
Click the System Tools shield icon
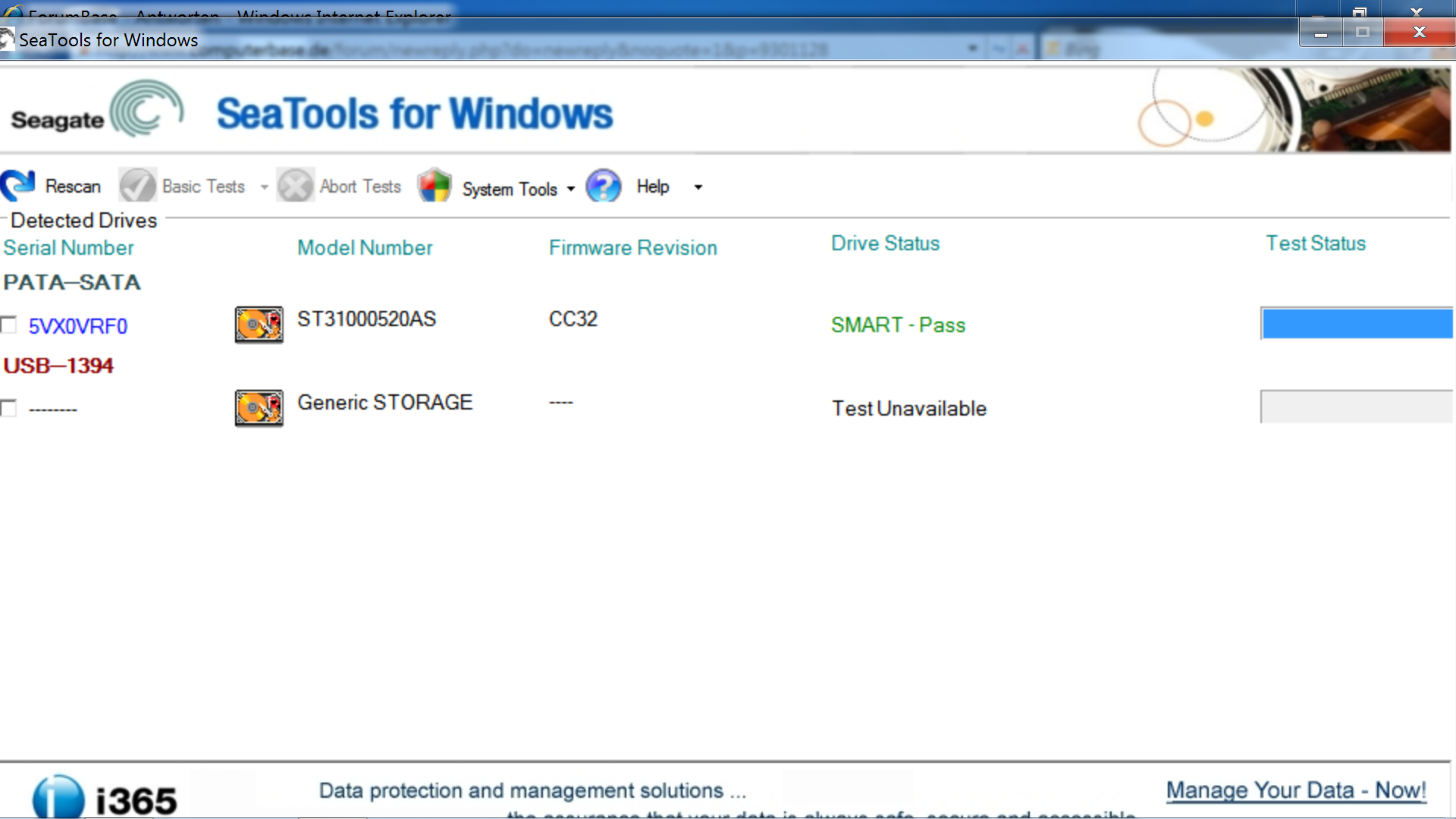(435, 186)
